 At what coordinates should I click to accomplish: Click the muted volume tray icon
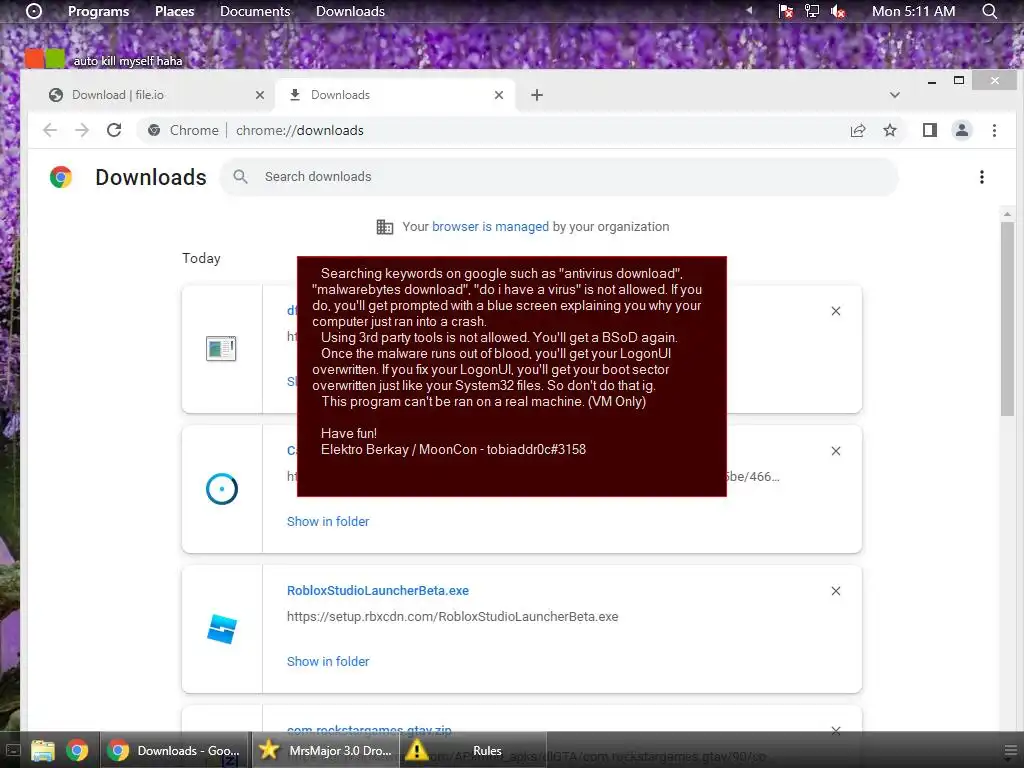(x=838, y=11)
